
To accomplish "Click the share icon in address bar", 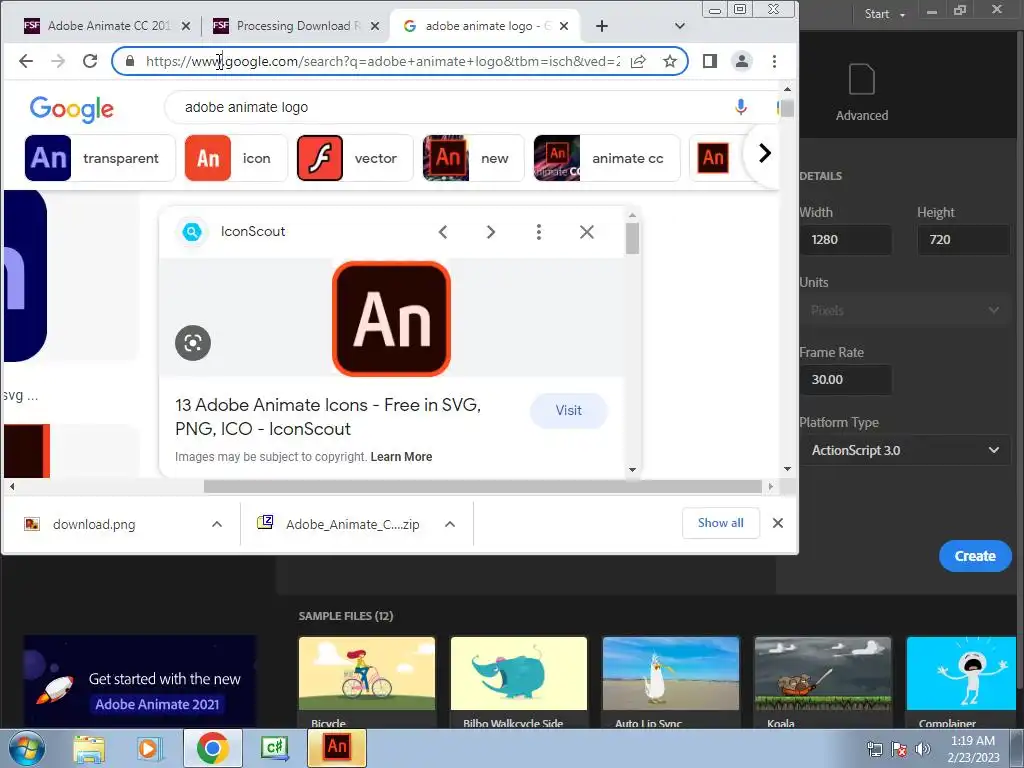I will (638, 61).
